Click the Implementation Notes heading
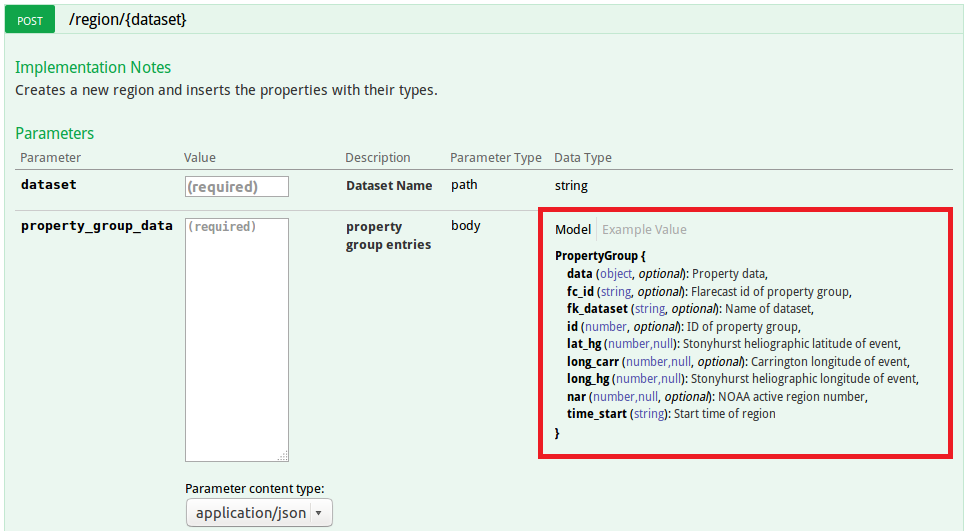967x531 pixels. 93,68
